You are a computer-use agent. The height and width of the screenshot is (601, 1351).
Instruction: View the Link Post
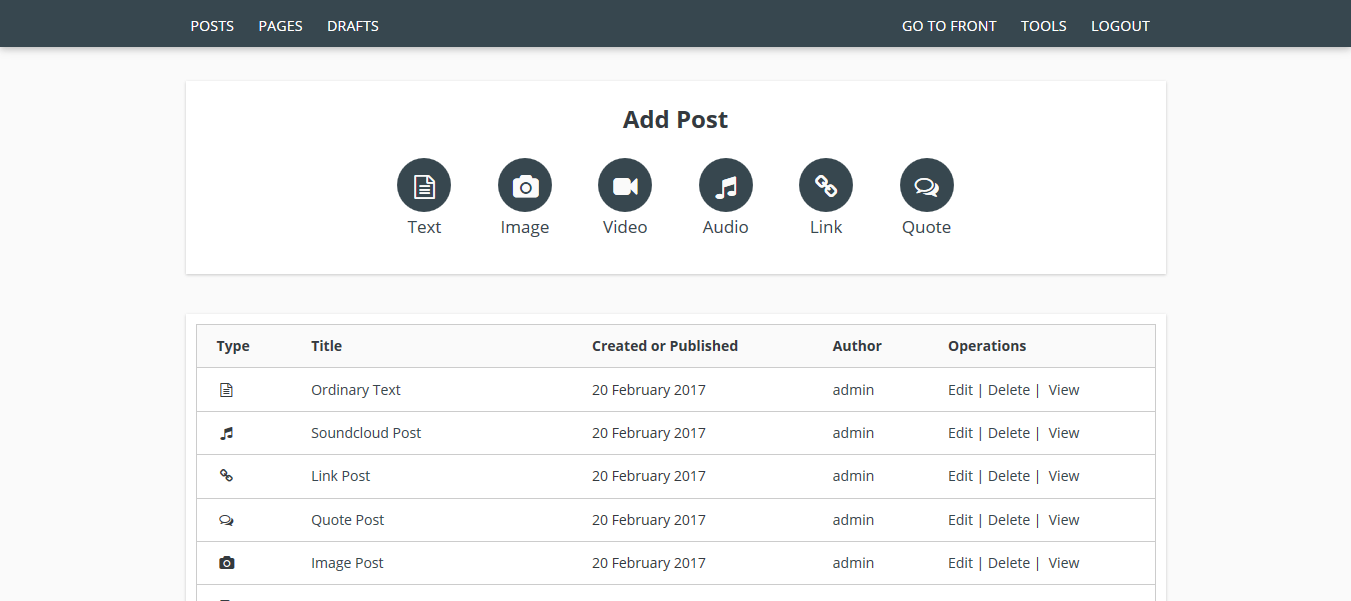[1063, 476]
